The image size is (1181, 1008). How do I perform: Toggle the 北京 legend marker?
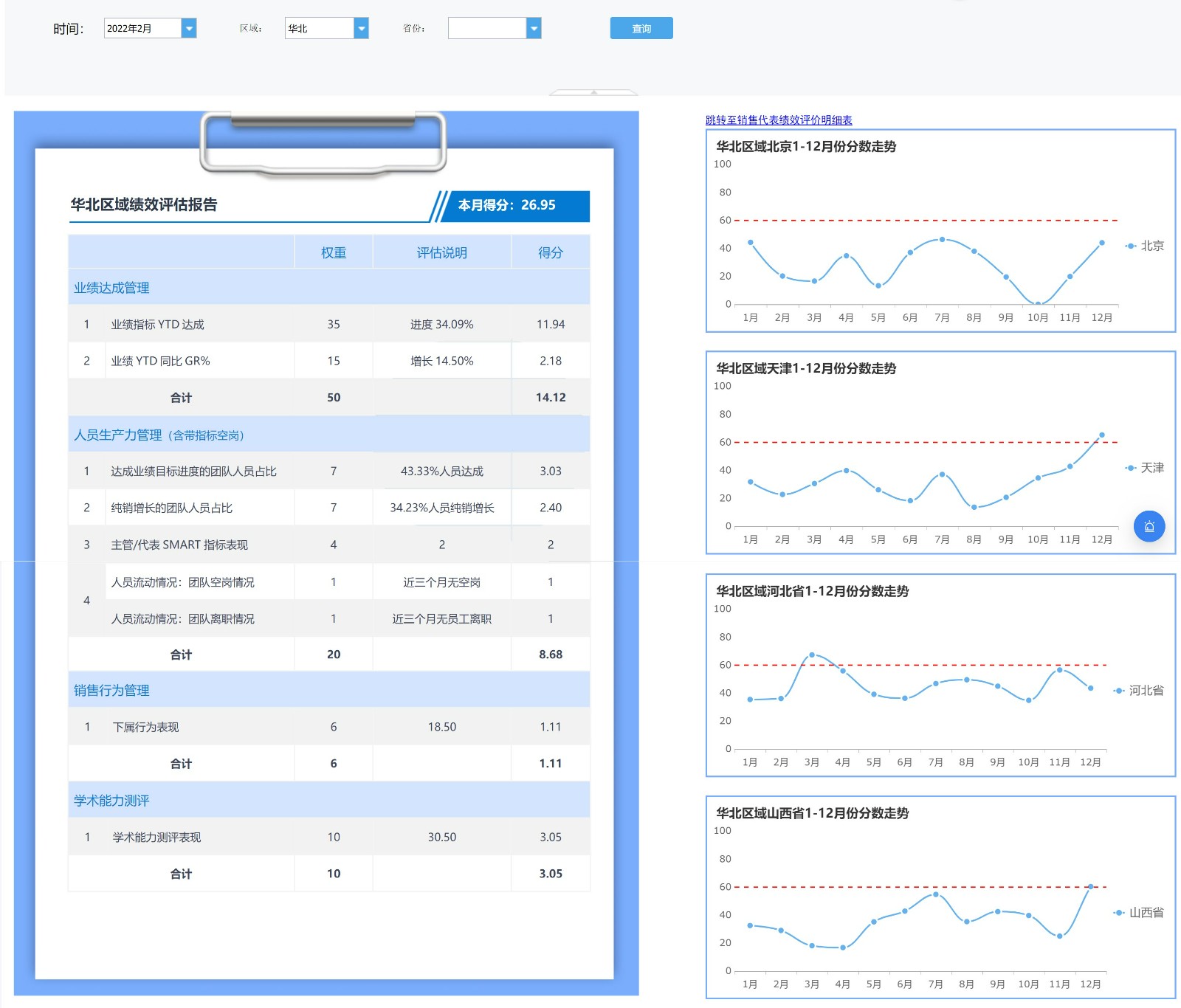click(1131, 246)
